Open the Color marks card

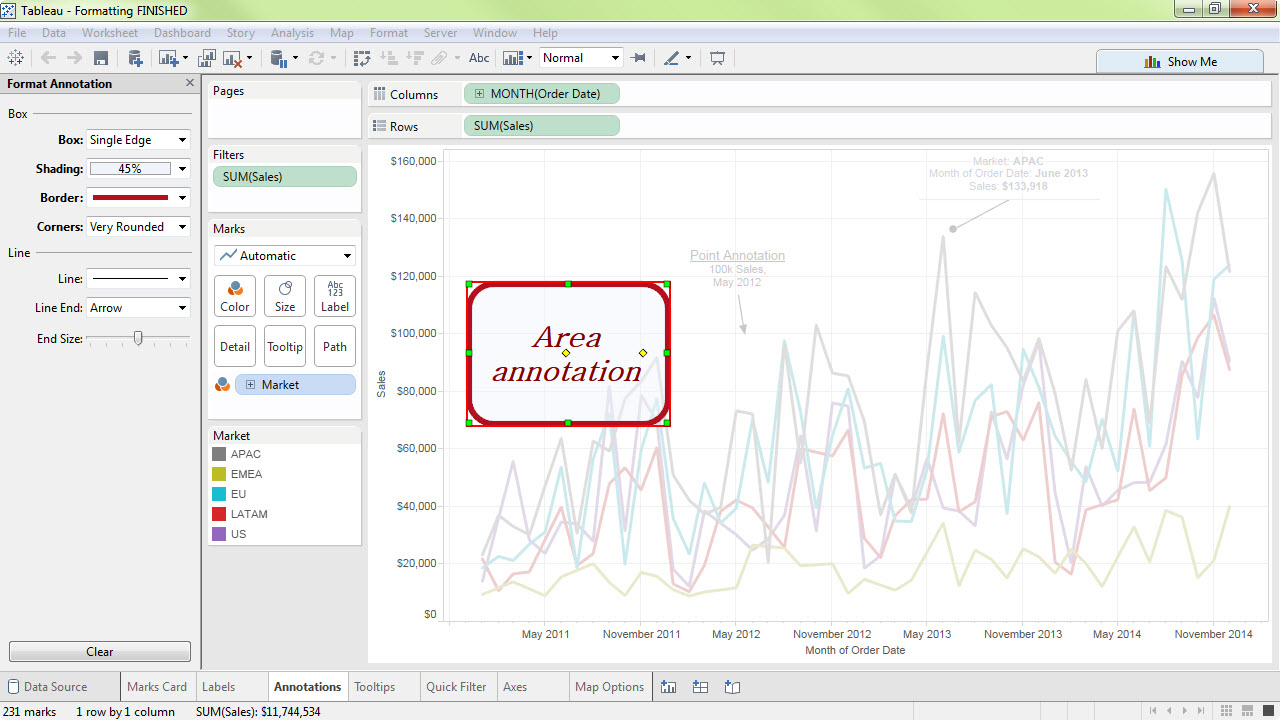pyautogui.click(x=235, y=296)
